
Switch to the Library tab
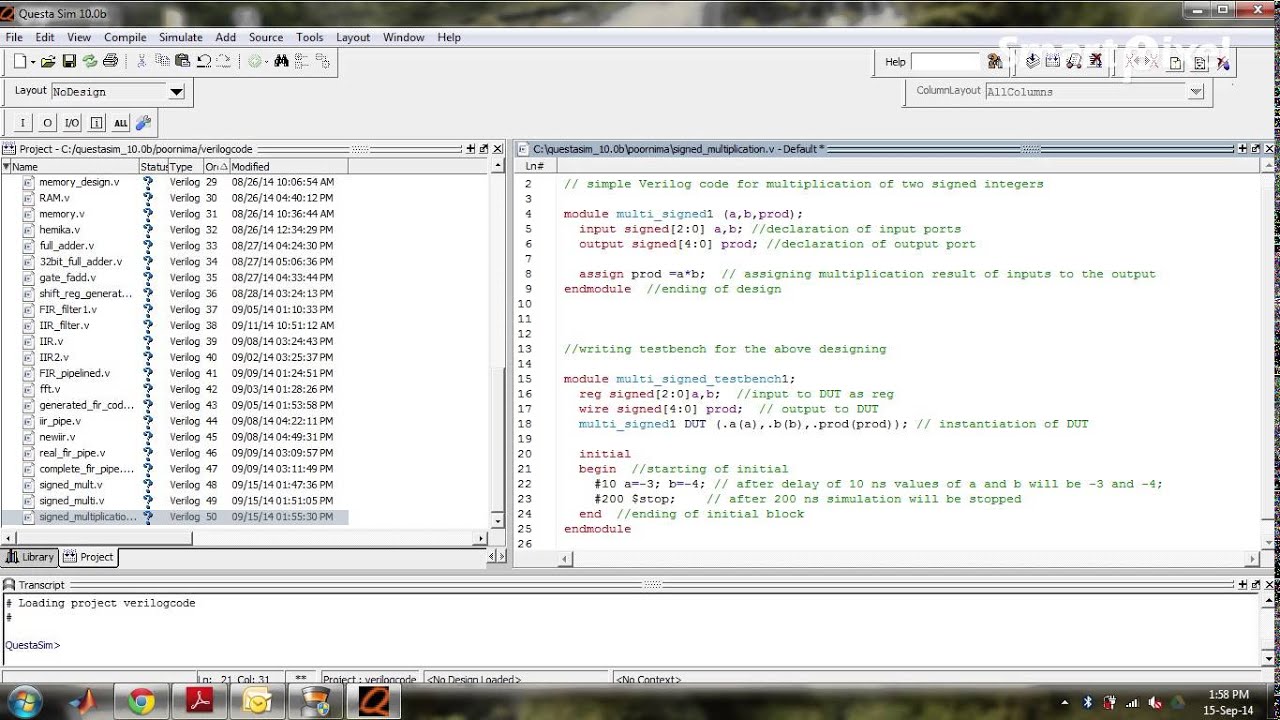[x=30, y=557]
